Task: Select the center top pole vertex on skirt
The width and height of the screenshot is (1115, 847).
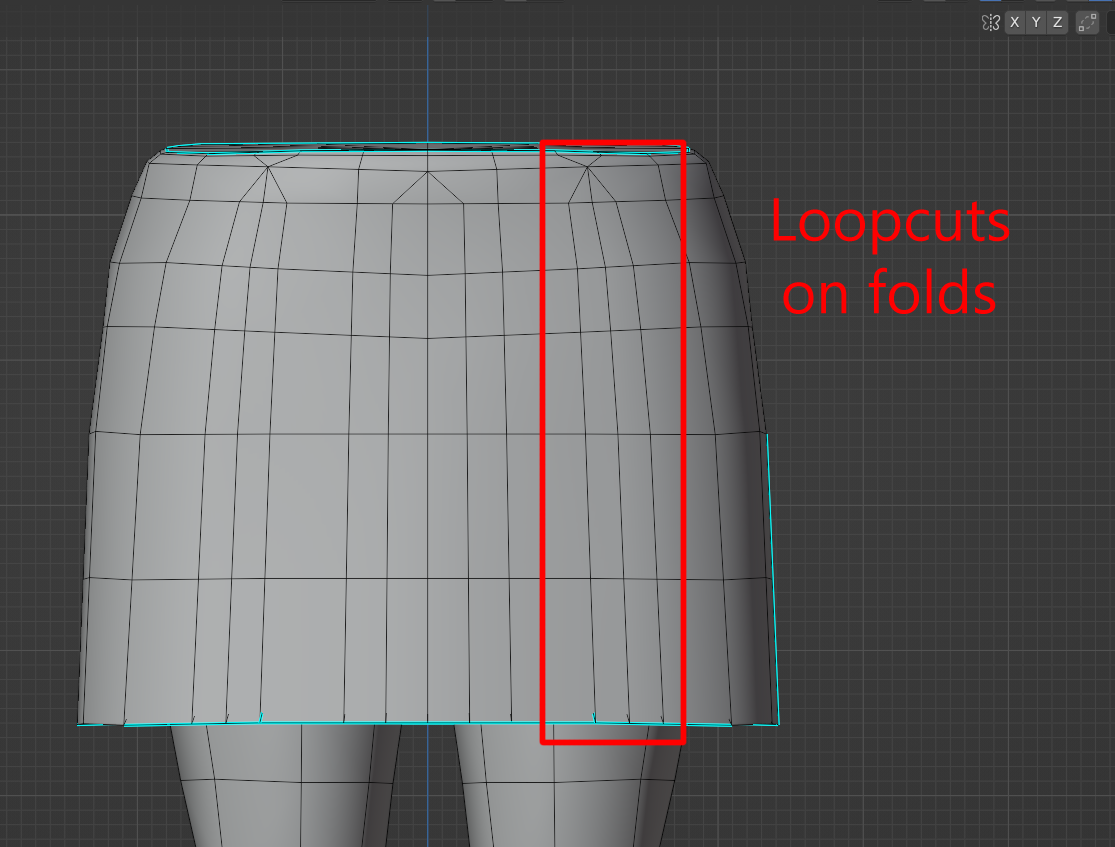Action: point(428,173)
